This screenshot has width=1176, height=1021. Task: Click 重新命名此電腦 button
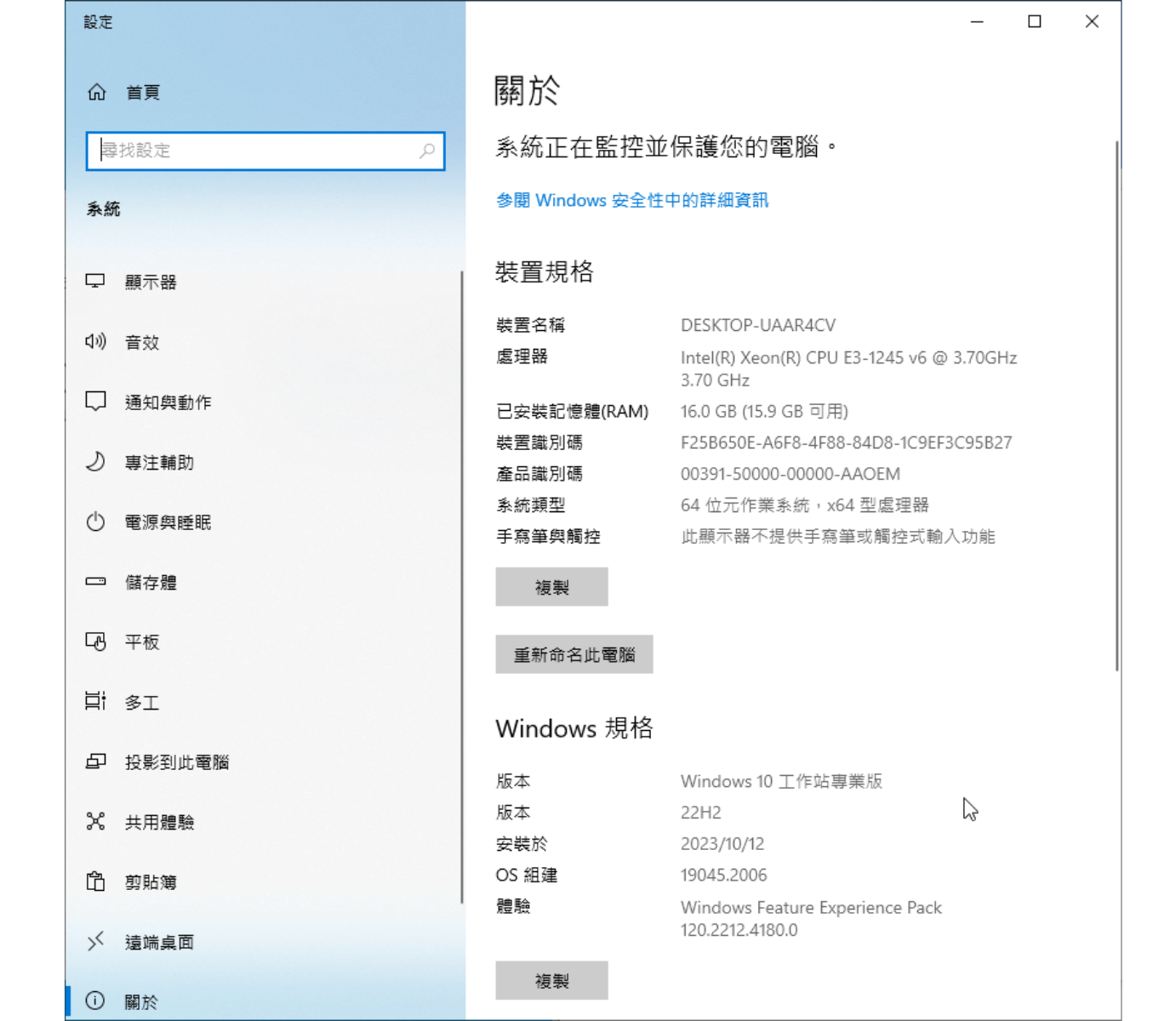[574, 654]
